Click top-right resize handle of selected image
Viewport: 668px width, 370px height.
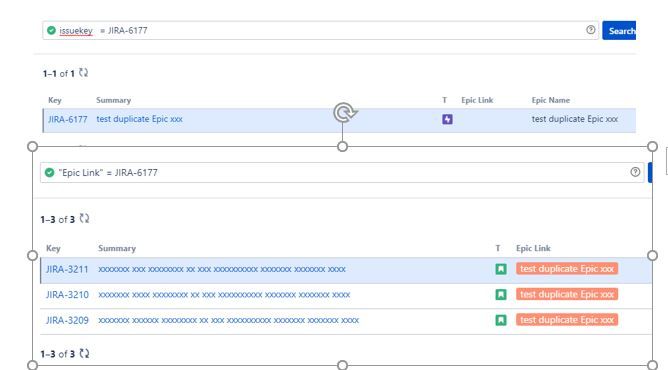coord(652,146)
